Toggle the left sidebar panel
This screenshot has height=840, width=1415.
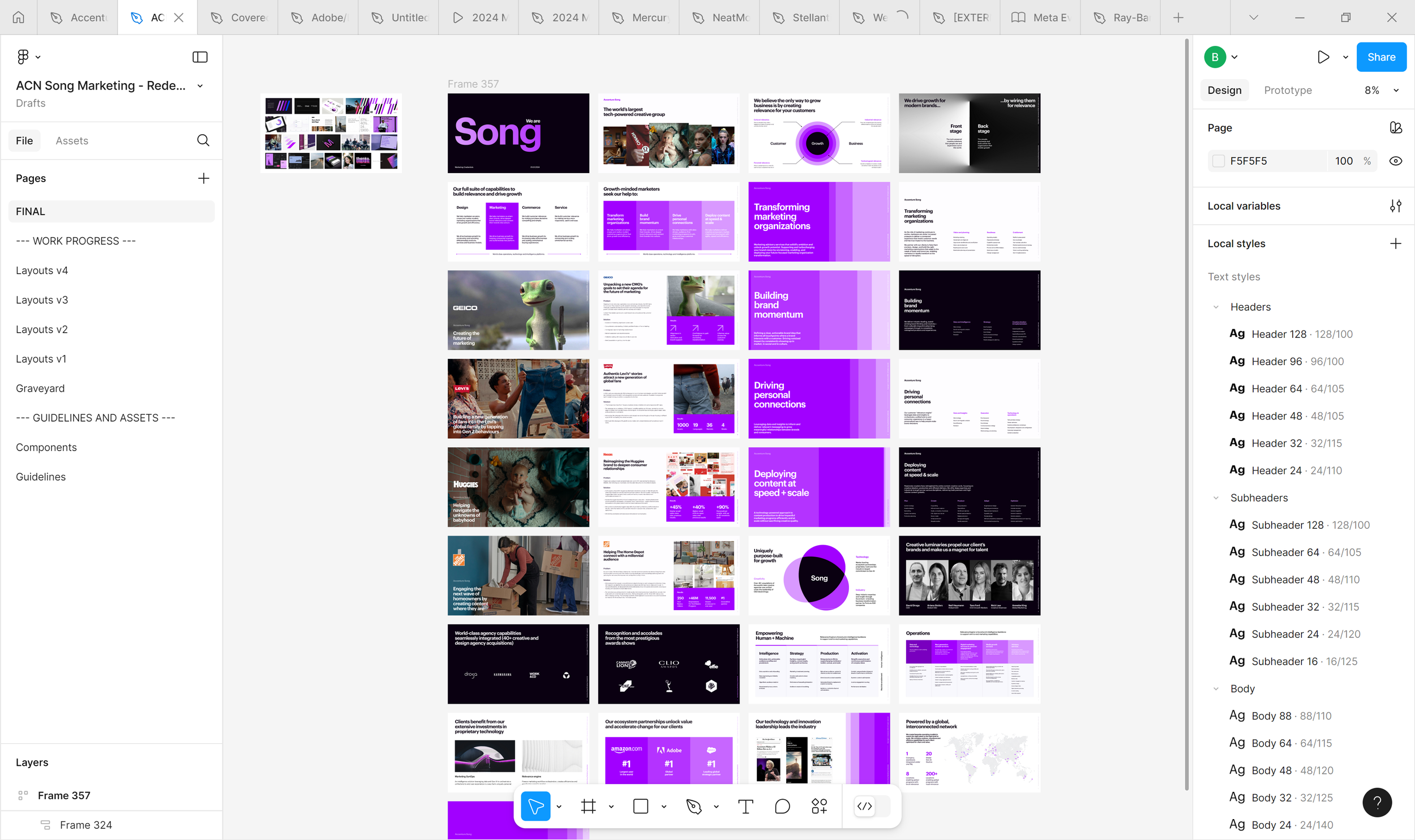pos(200,57)
